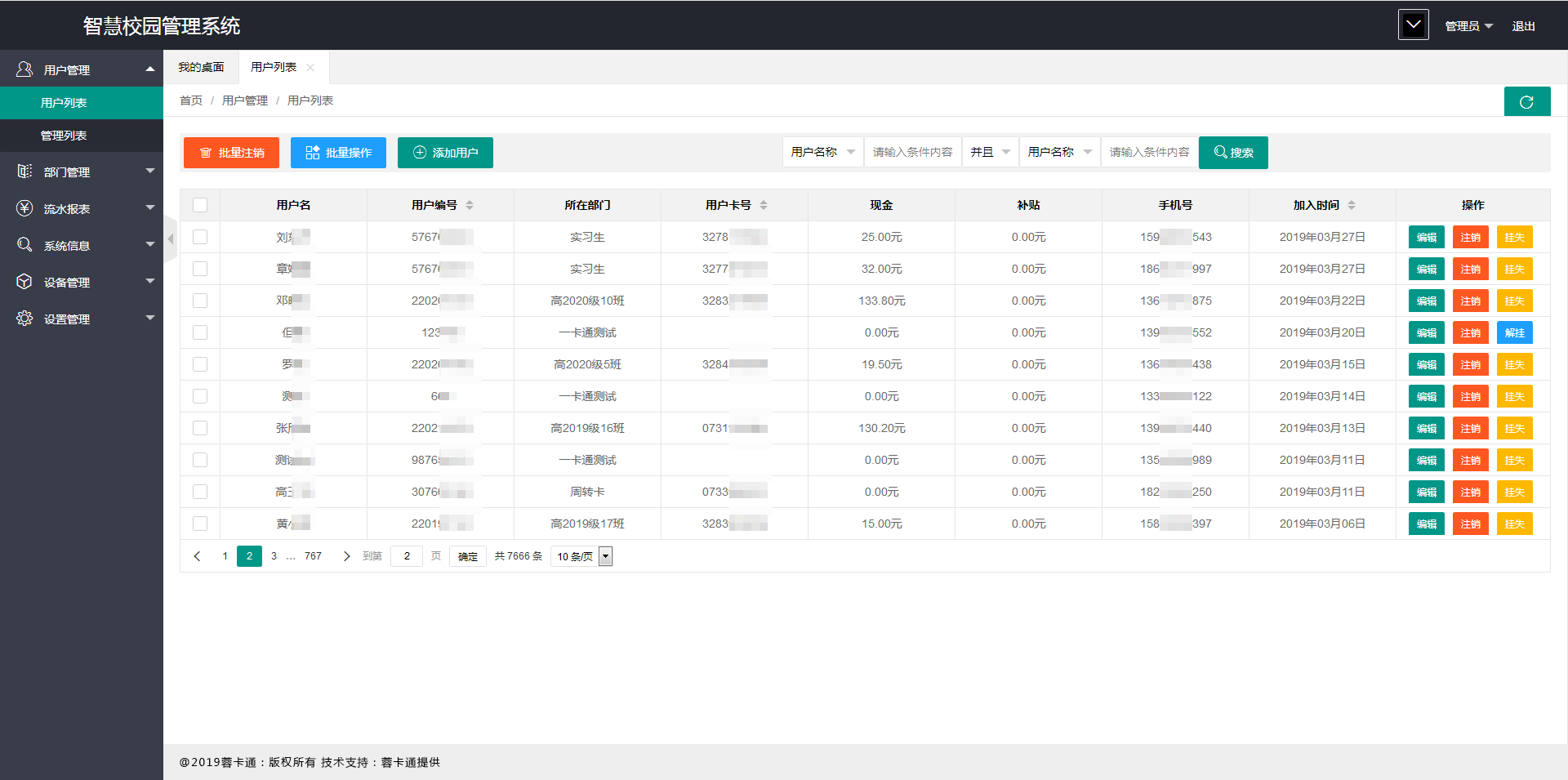Viewport: 1568px width, 780px height.
Task: Click the 部门管理 sidebar icon
Action: coord(24,172)
